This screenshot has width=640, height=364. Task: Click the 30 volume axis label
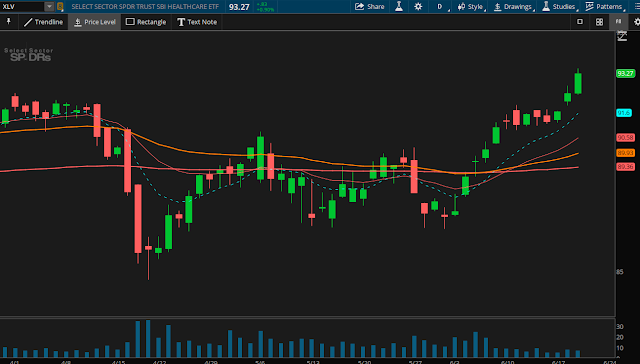tap(620, 326)
